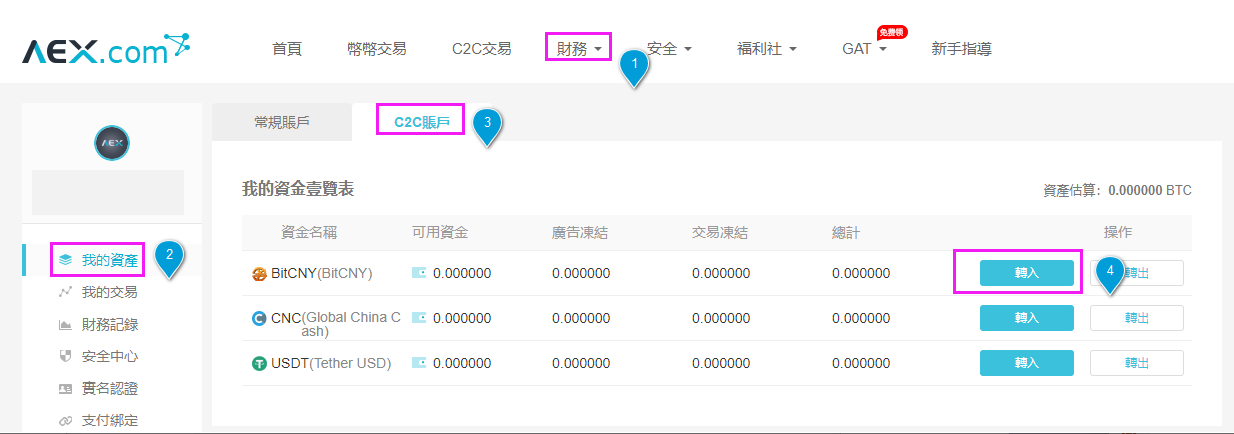
Task: Expand the 安全 dropdown menu
Action: click(669, 48)
